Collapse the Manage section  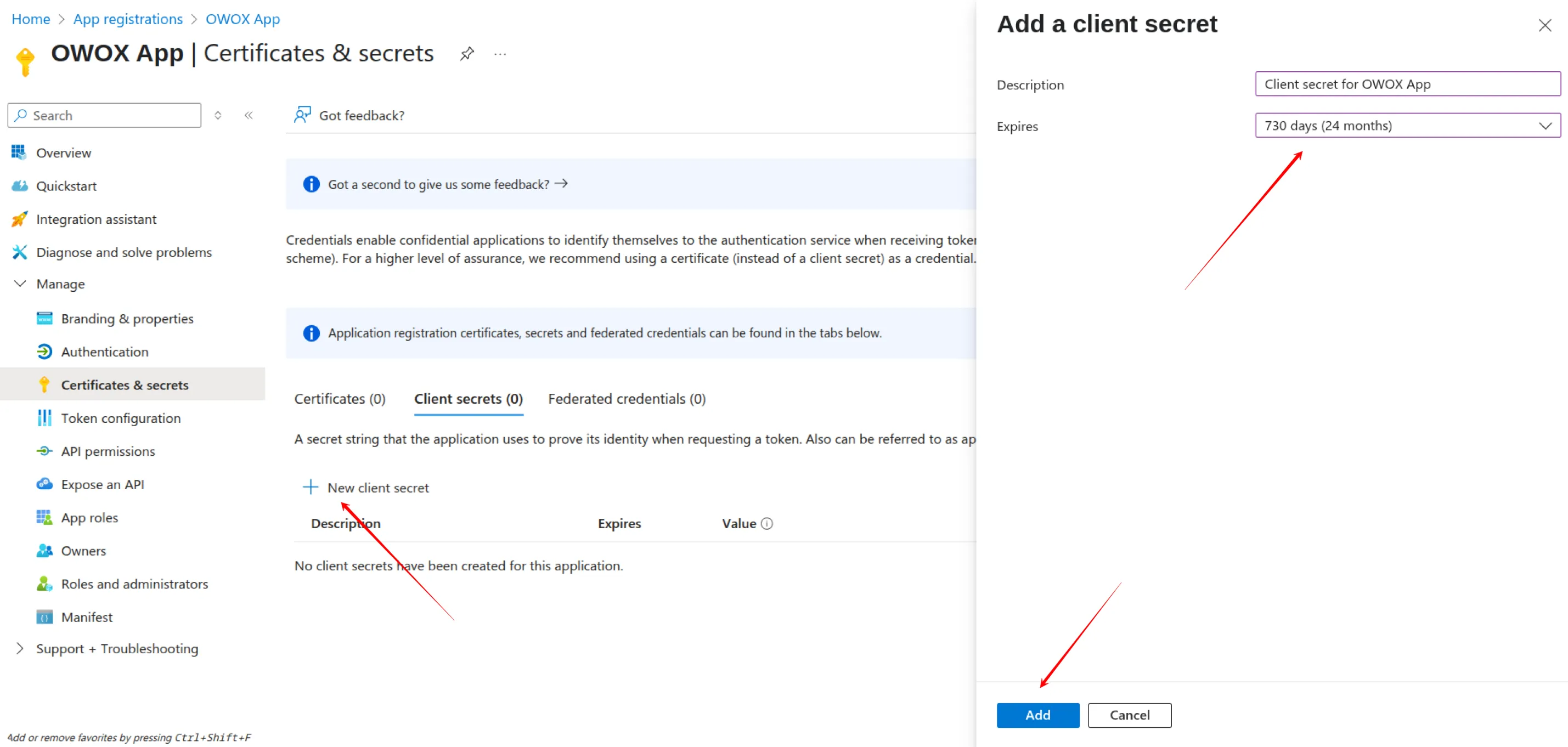tap(20, 284)
